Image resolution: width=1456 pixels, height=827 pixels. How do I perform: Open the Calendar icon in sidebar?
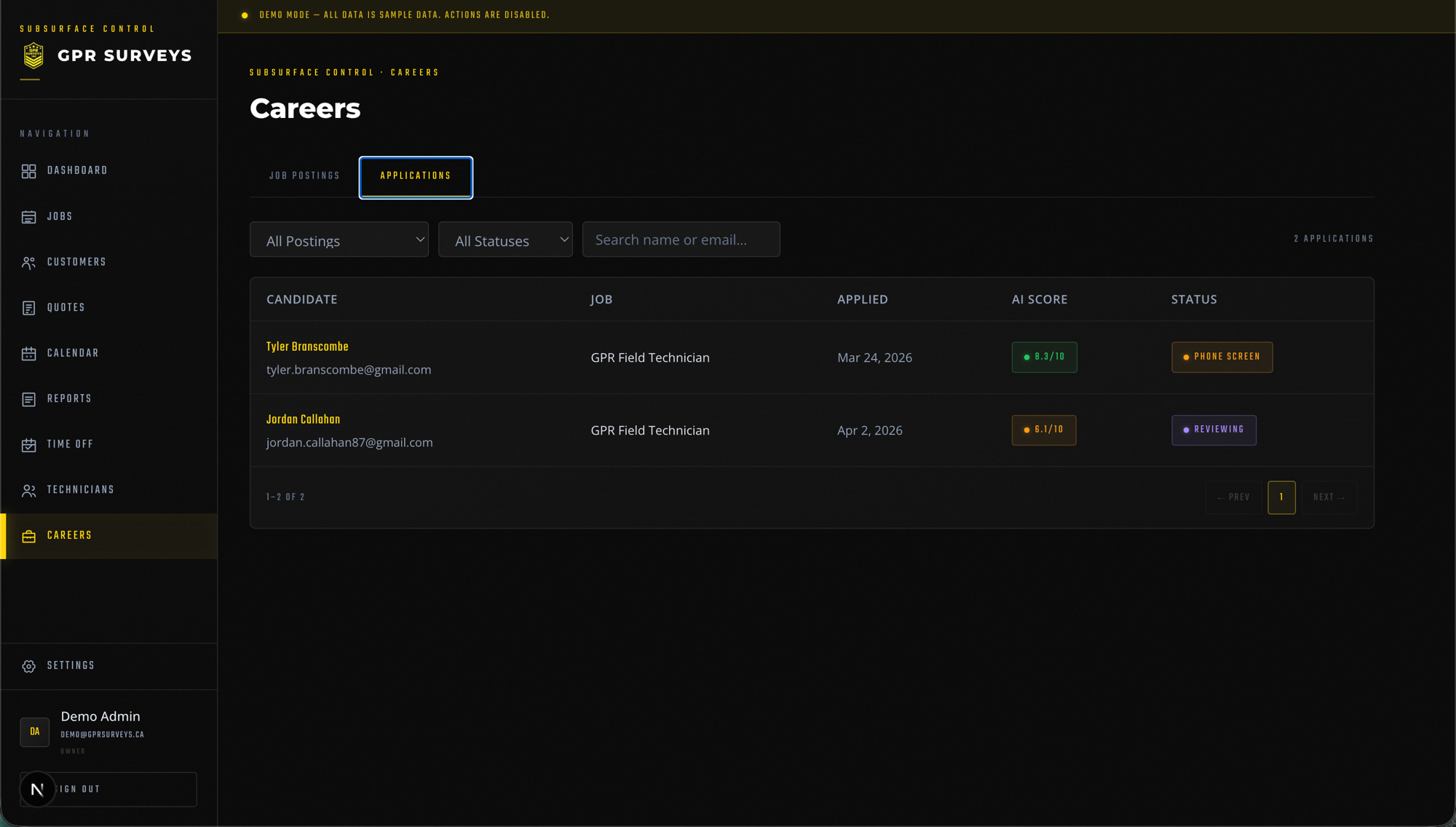[28, 354]
